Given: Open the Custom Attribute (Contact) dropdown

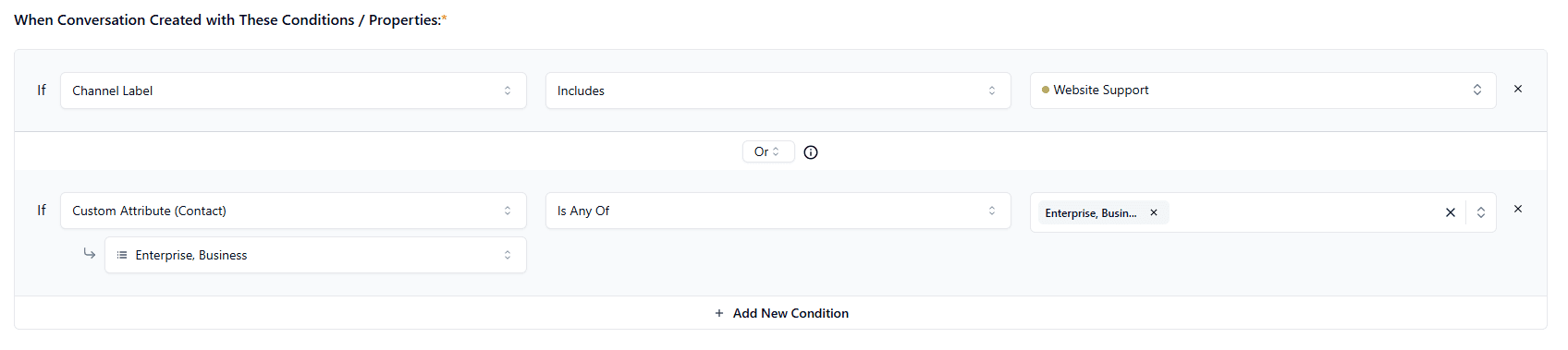Looking at the screenshot, I should pos(293,211).
